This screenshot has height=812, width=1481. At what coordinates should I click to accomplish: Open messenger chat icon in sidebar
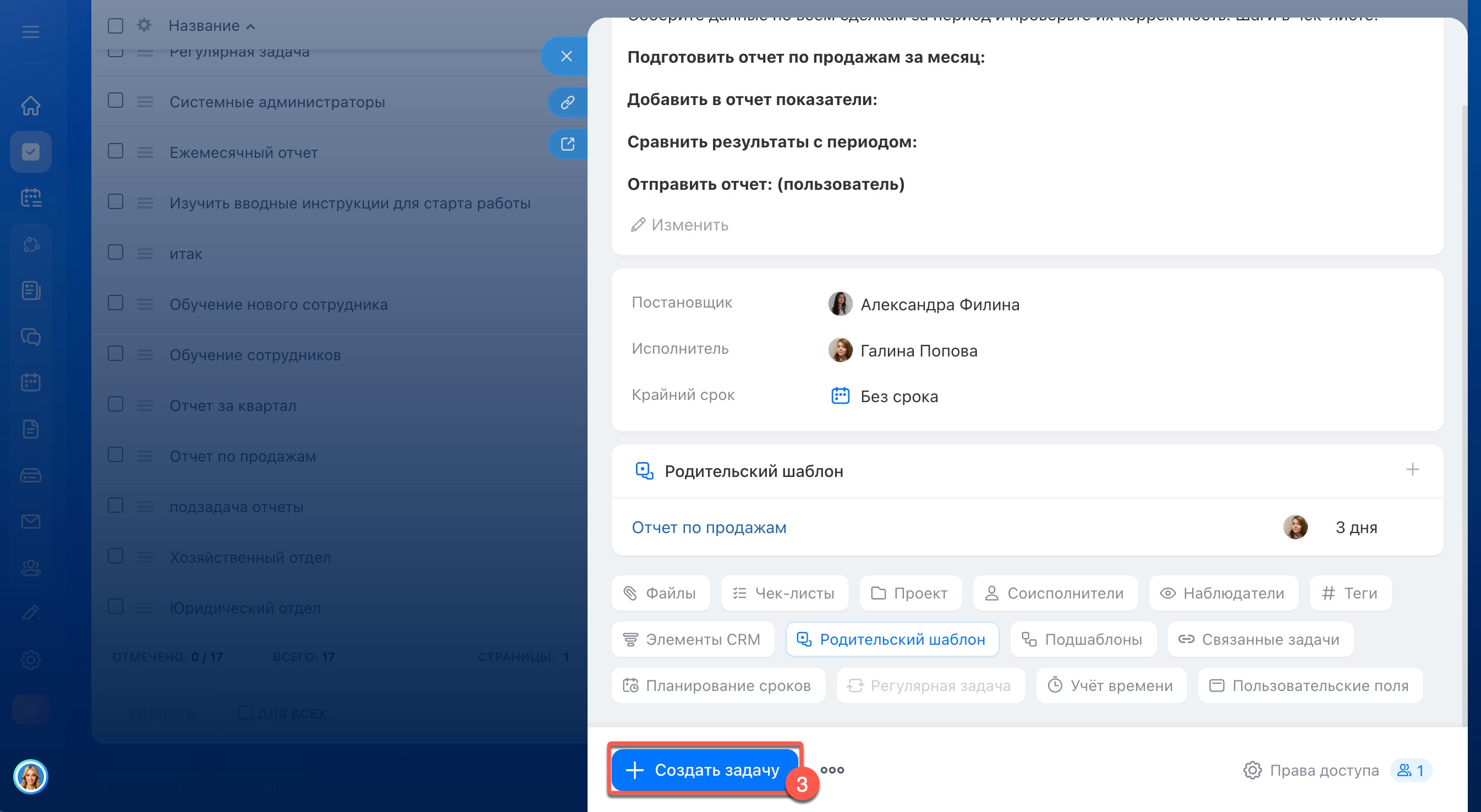point(30,337)
